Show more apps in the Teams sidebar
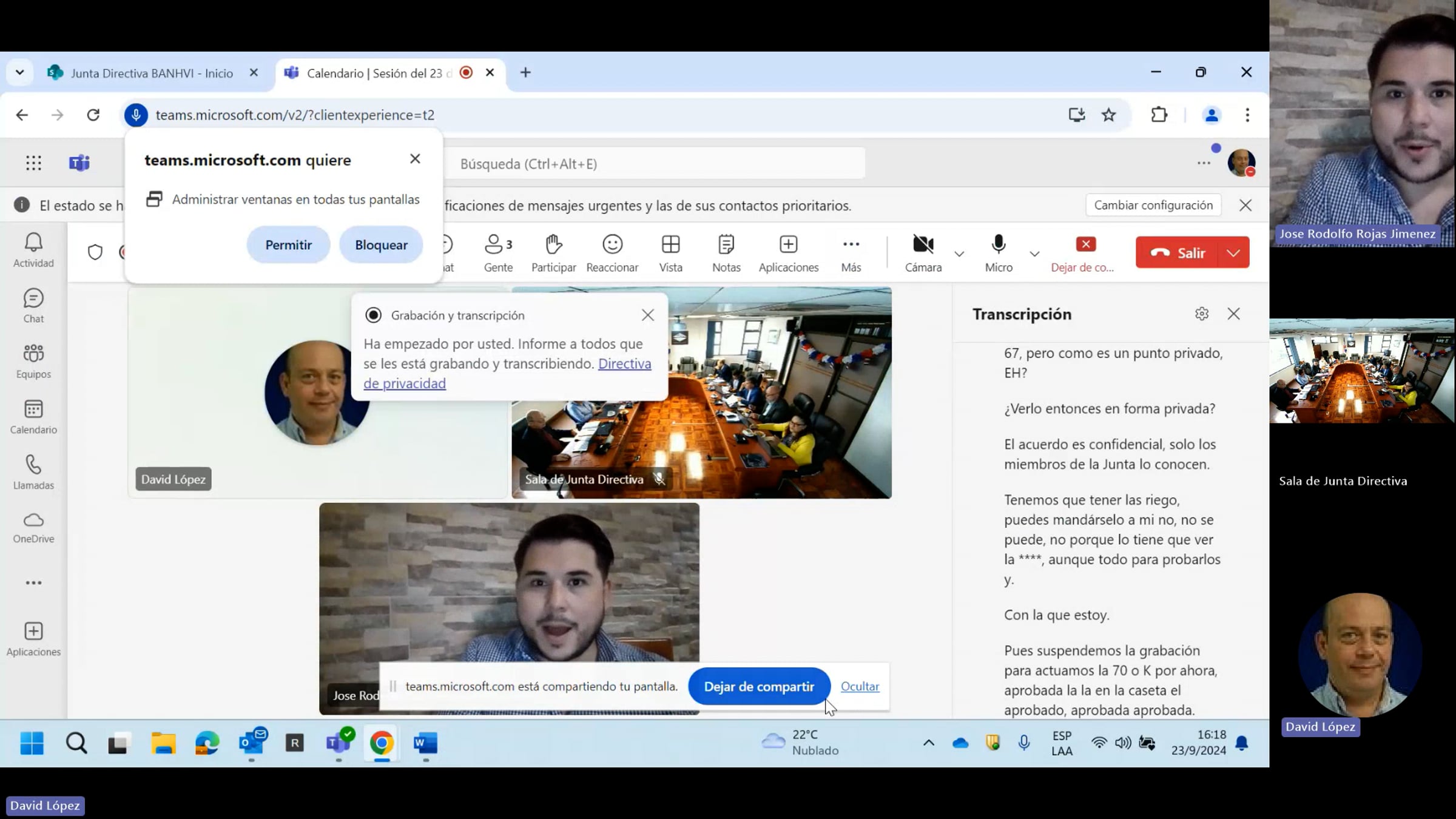 tap(33, 583)
